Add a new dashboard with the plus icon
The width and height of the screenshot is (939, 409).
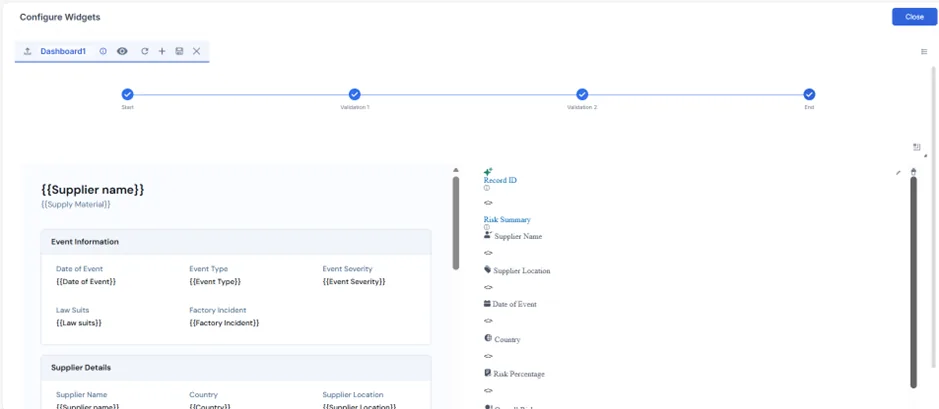click(162, 51)
